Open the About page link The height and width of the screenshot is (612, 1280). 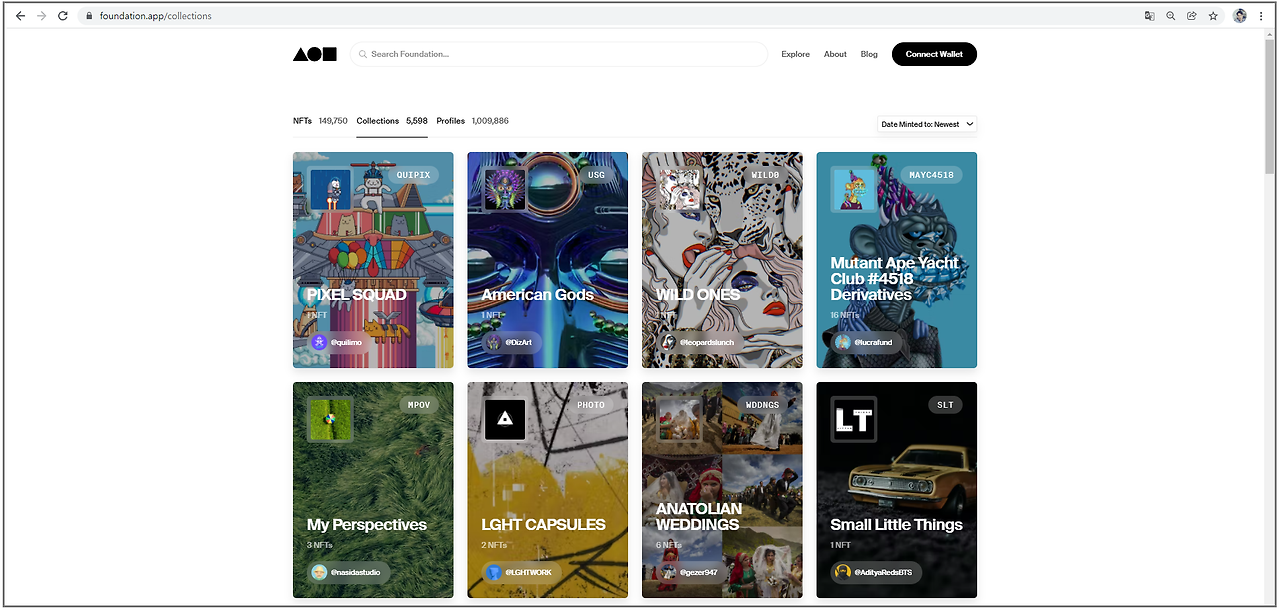(835, 54)
